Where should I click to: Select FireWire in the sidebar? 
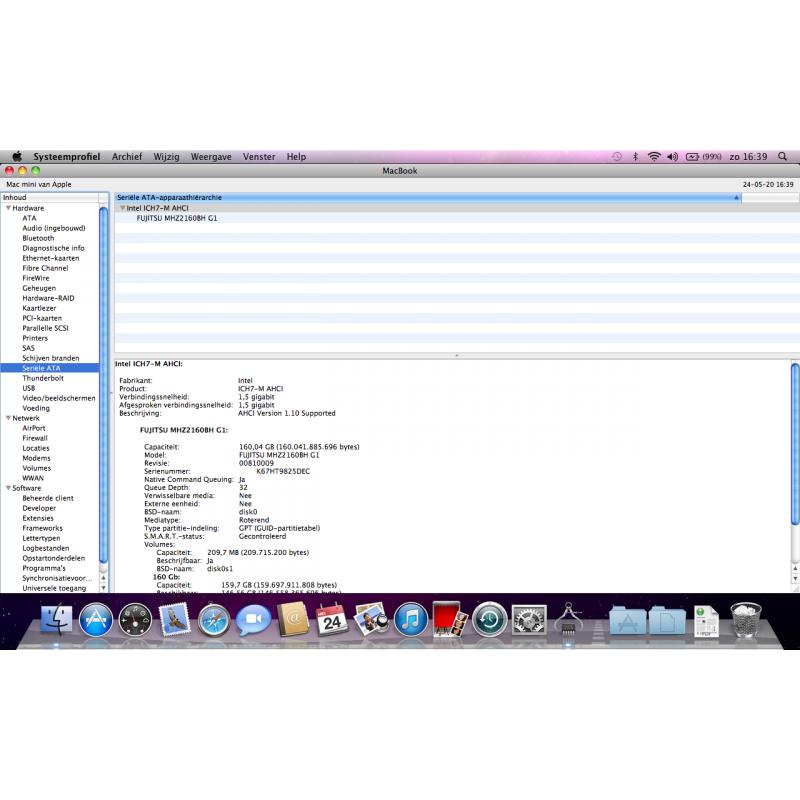36,278
